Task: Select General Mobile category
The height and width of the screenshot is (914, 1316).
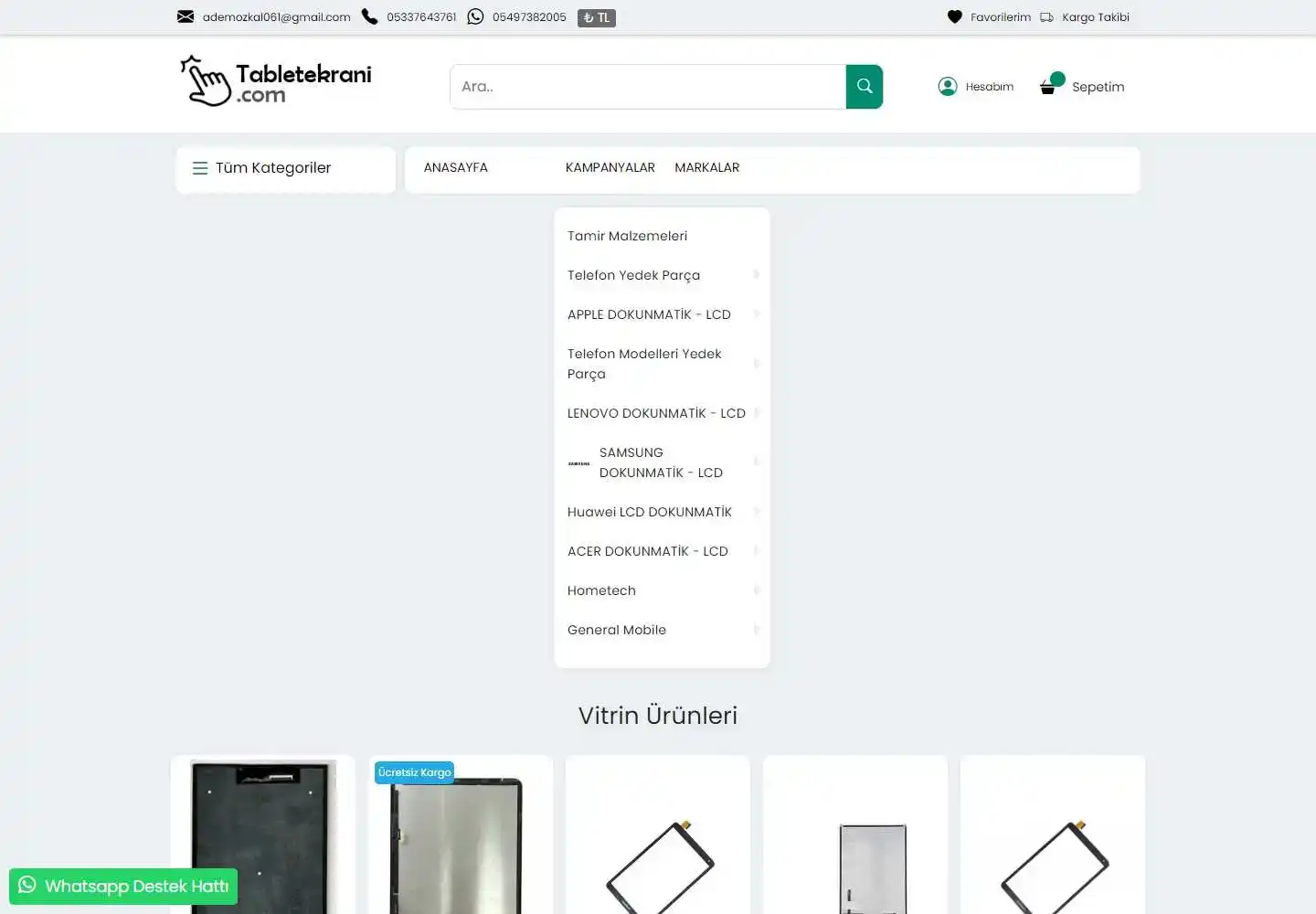Action: pyautogui.click(x=617, y=630)
